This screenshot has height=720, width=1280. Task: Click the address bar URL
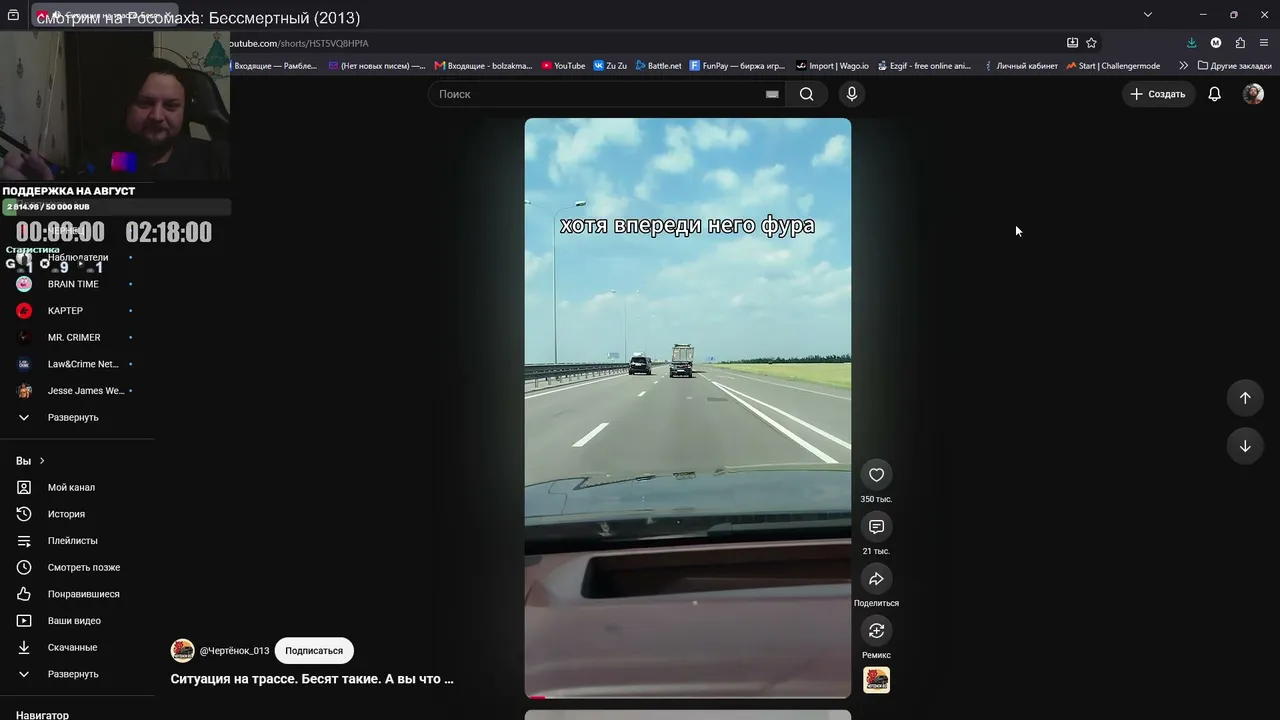pos(300,43)
